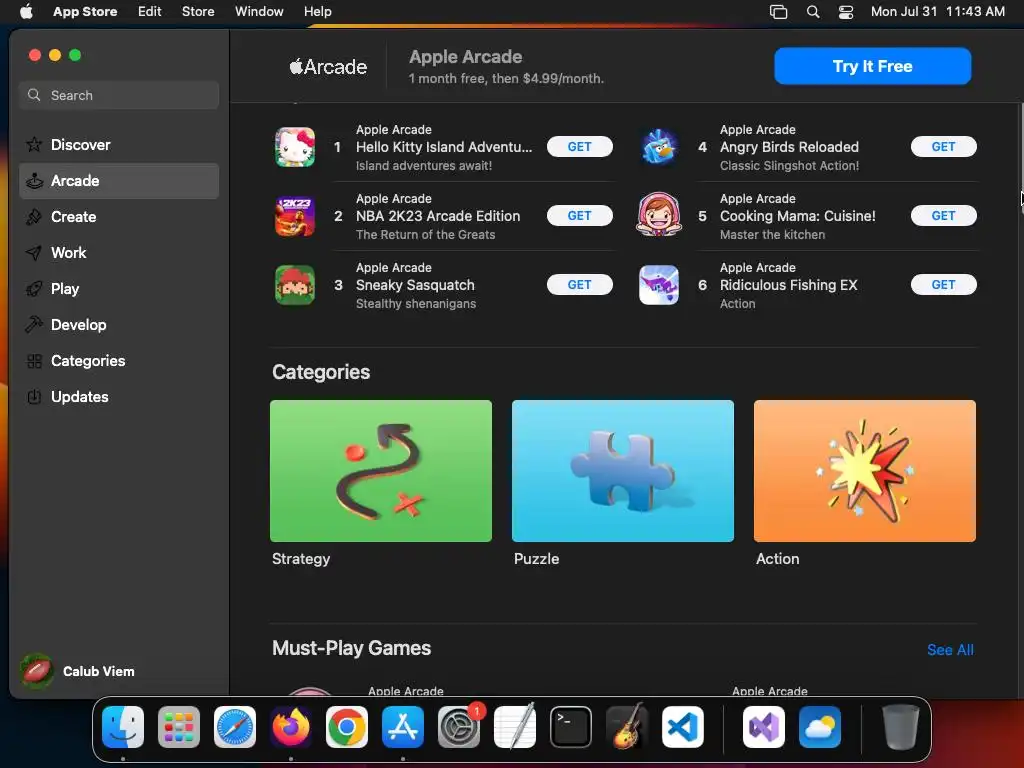Get Ridiculous Fishing EX

pyautogui.click(x=944, y=285)
